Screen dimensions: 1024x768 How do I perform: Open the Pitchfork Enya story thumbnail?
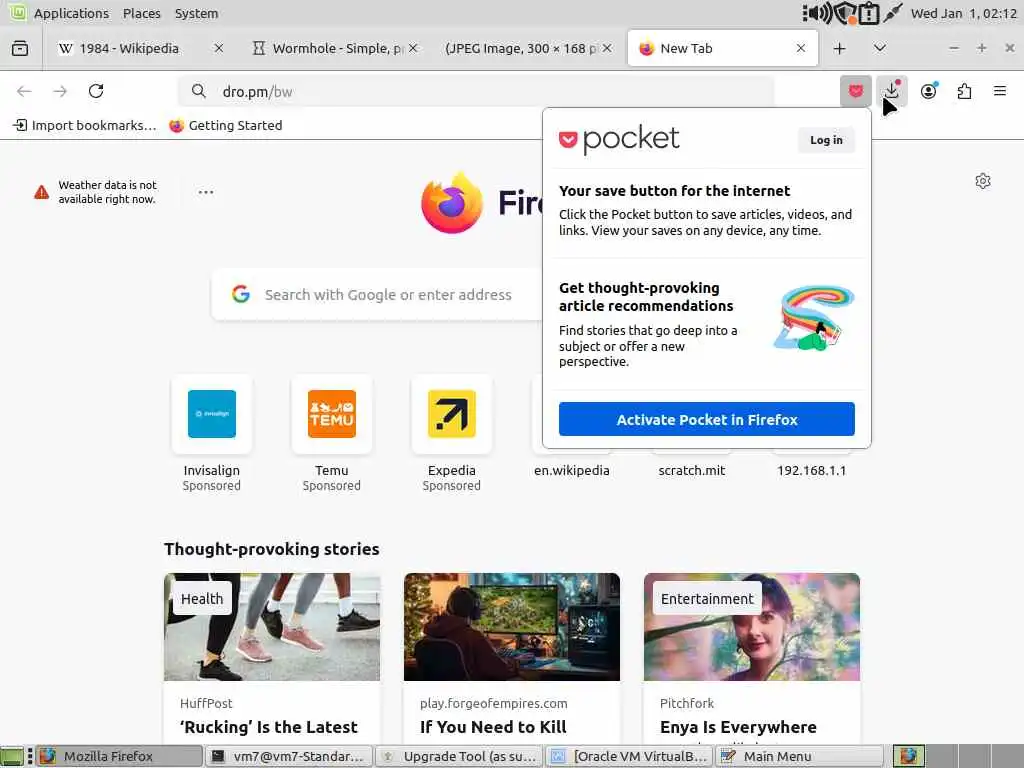[752, 627]
